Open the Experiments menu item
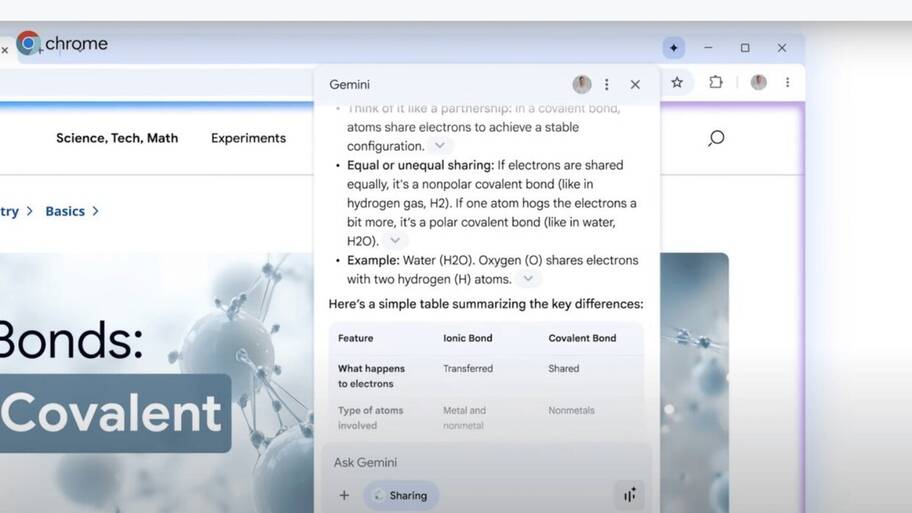 pyautogui.click(x=248, y=138)
